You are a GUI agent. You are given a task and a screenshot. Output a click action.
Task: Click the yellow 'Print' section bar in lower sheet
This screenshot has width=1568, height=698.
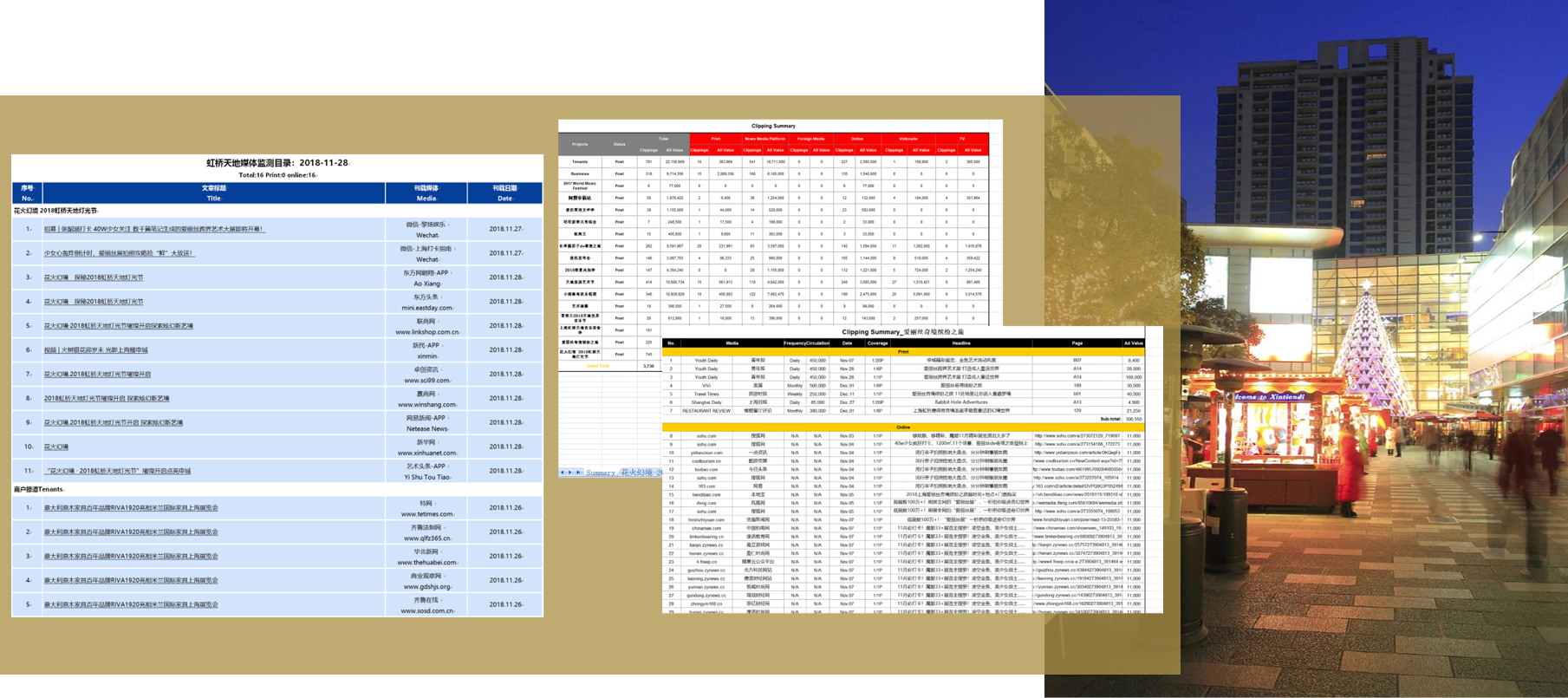pyautogui.click(x=903, y=352)
